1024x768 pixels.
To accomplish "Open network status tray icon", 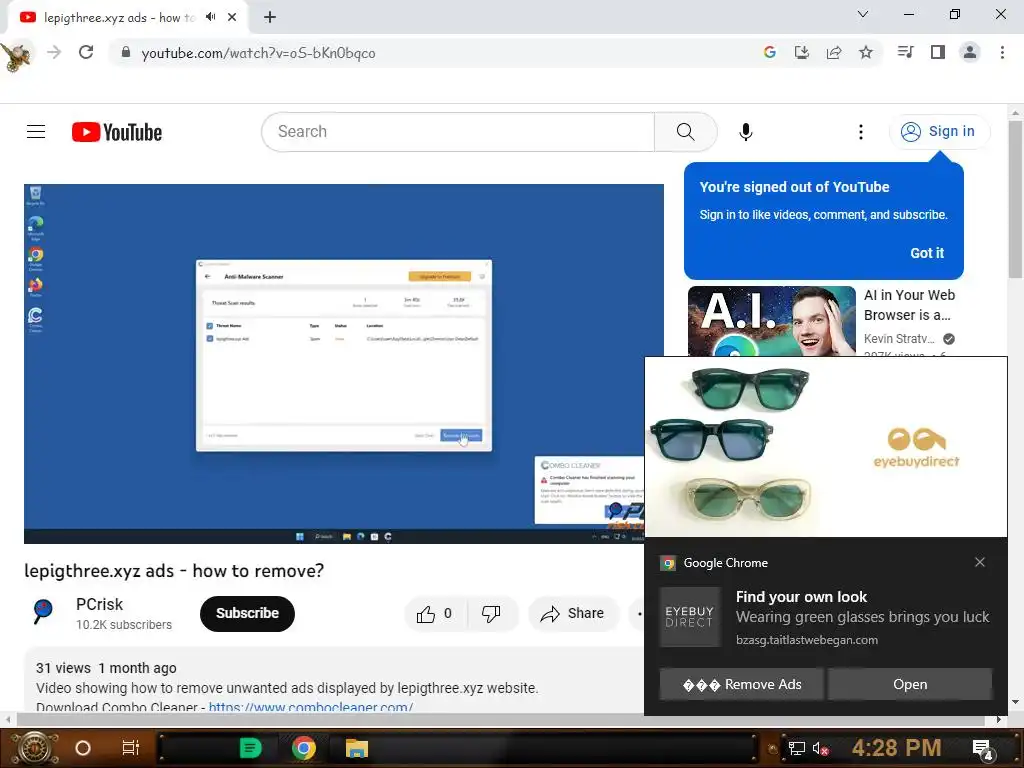I will tap(796, 748).
